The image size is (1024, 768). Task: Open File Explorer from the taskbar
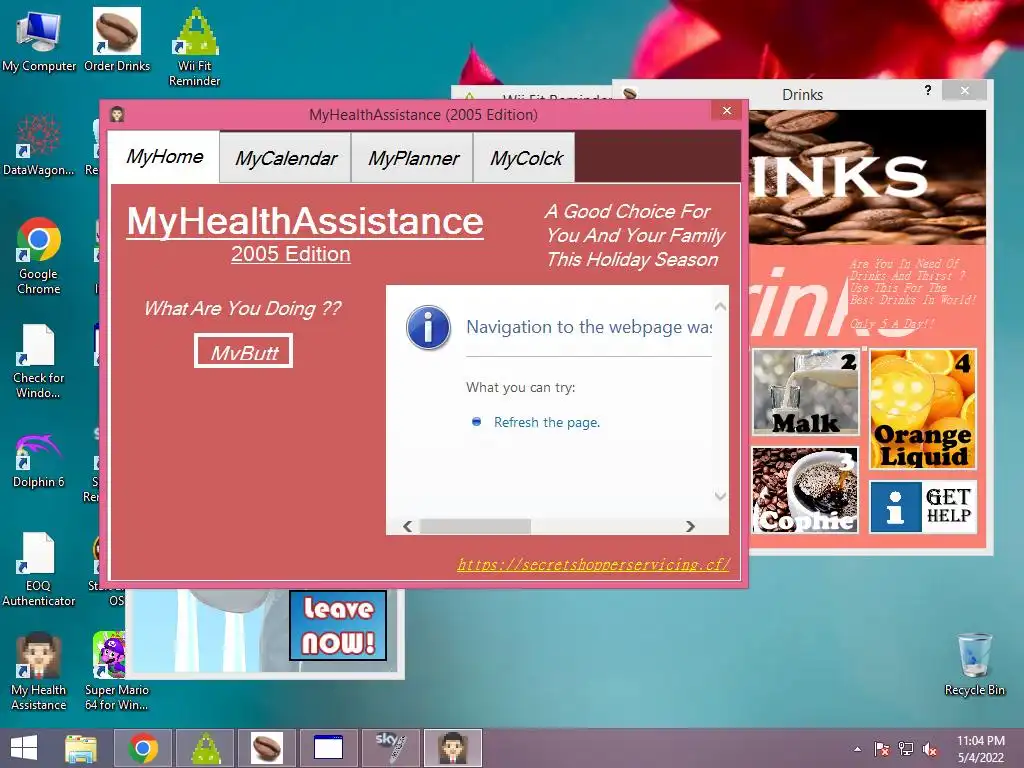tap(81, 748)
